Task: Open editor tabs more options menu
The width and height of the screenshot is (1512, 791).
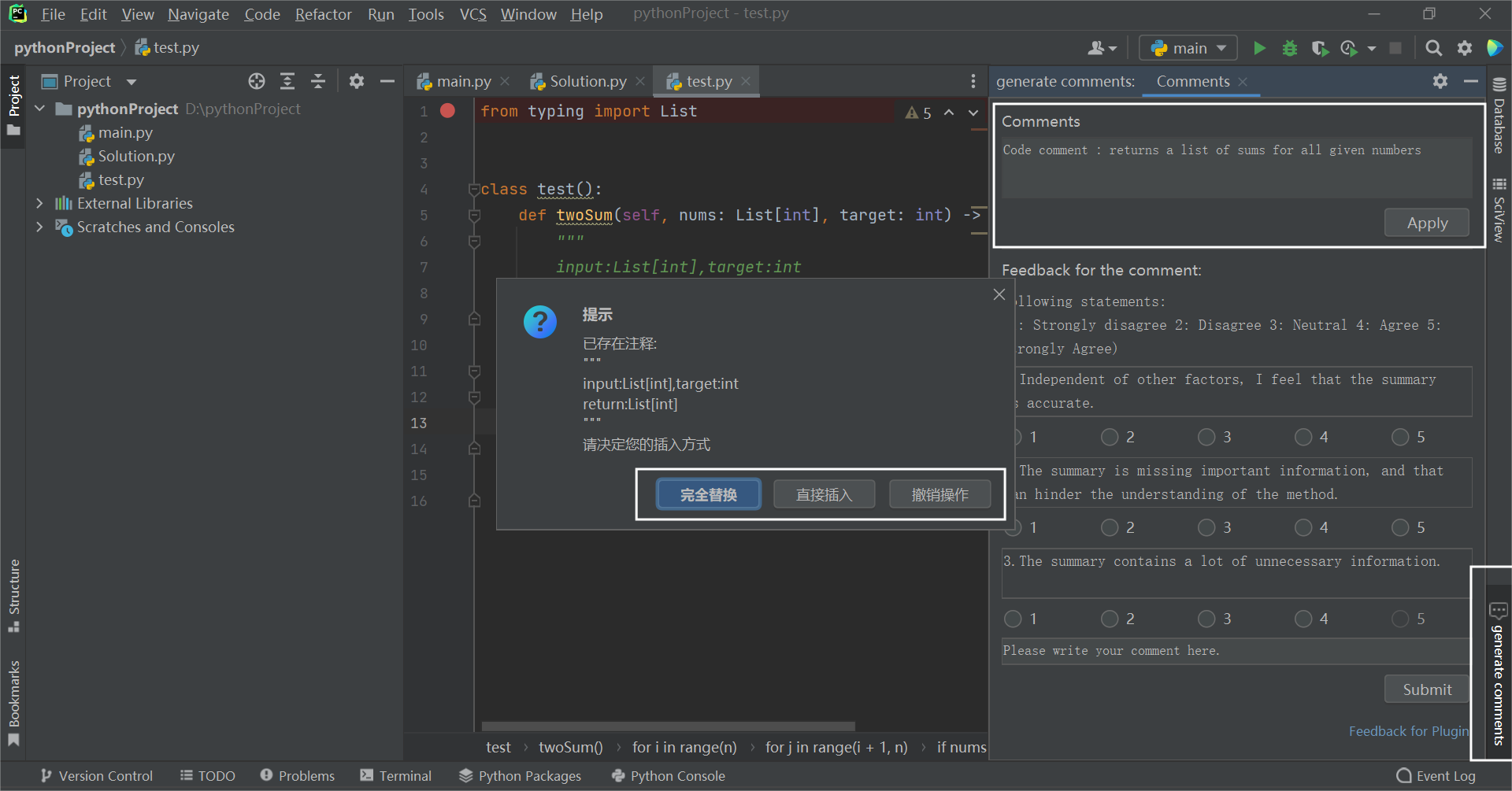Action: coord(973,81)
